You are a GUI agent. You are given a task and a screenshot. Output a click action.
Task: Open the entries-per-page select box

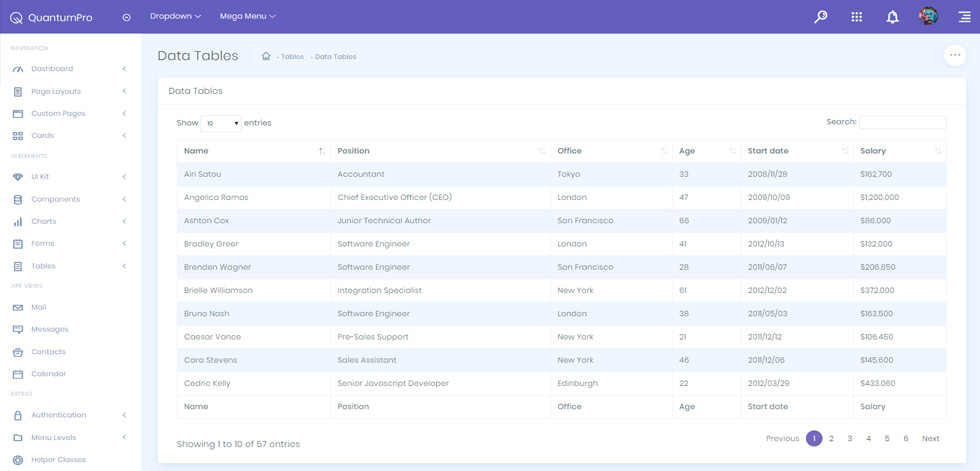point(221,123)
